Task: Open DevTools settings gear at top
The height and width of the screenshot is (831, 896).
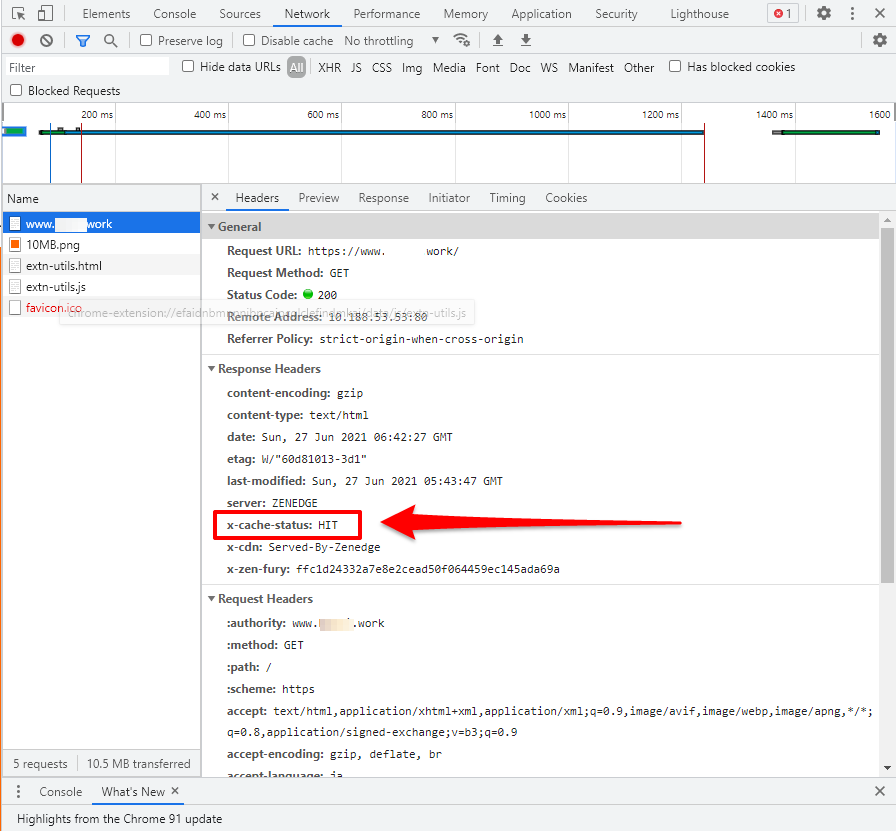Action: click(x=823, y=13)
